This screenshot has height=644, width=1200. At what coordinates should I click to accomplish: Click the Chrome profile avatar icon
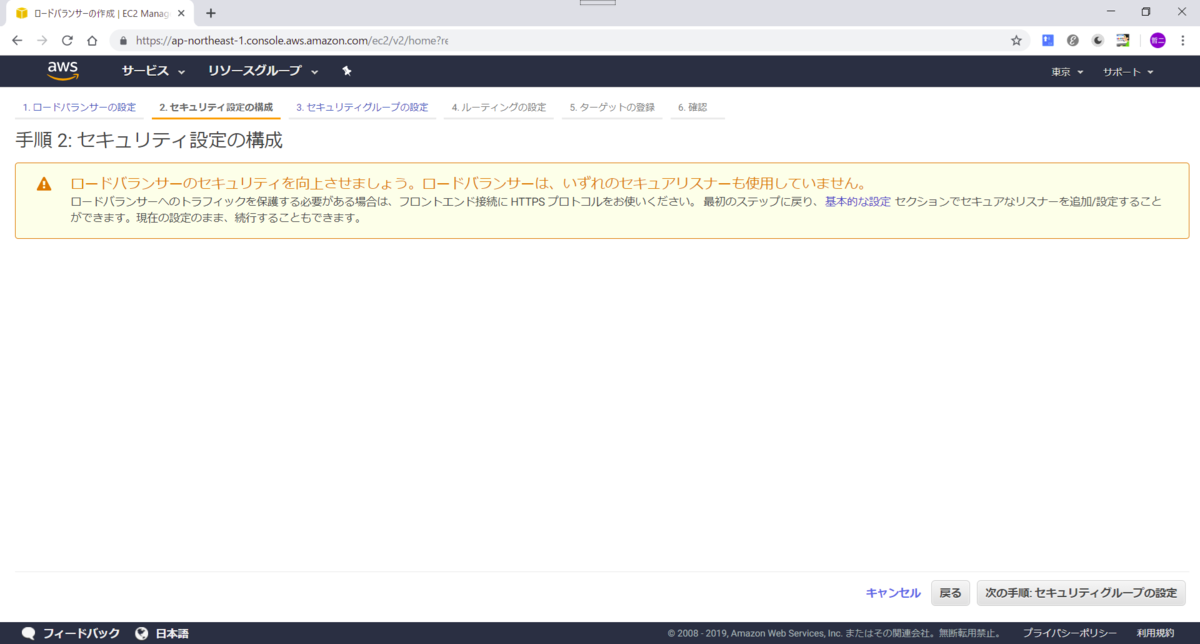click(1157, 40)
